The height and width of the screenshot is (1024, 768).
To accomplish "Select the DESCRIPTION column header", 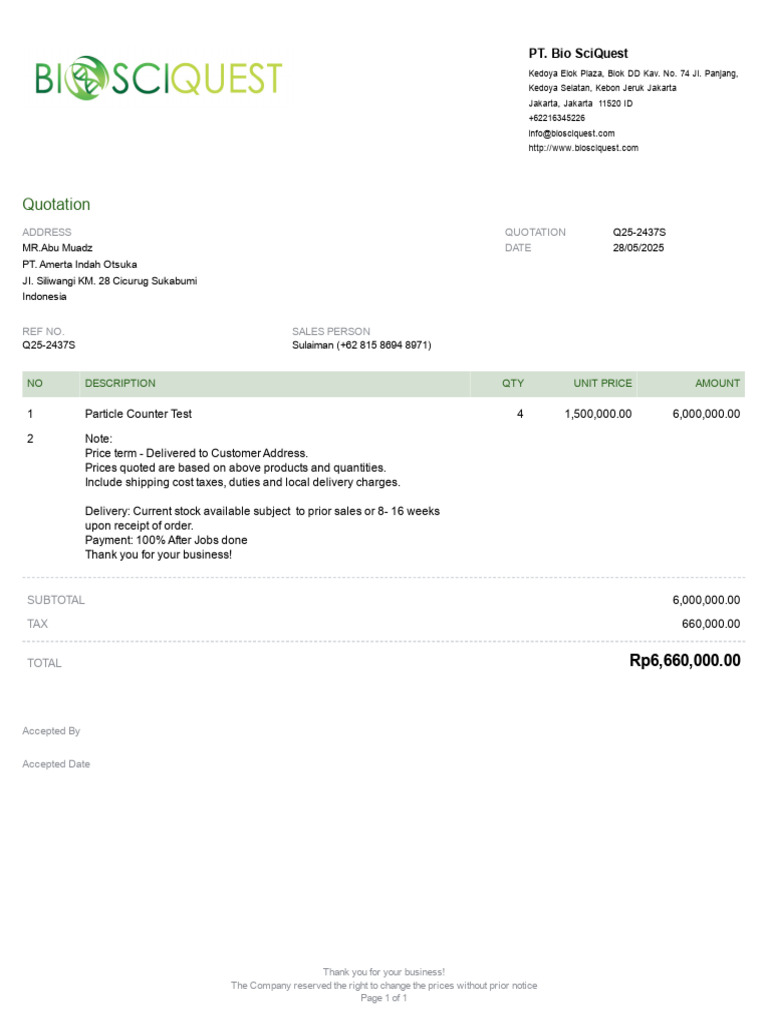I will coord(120,383).
